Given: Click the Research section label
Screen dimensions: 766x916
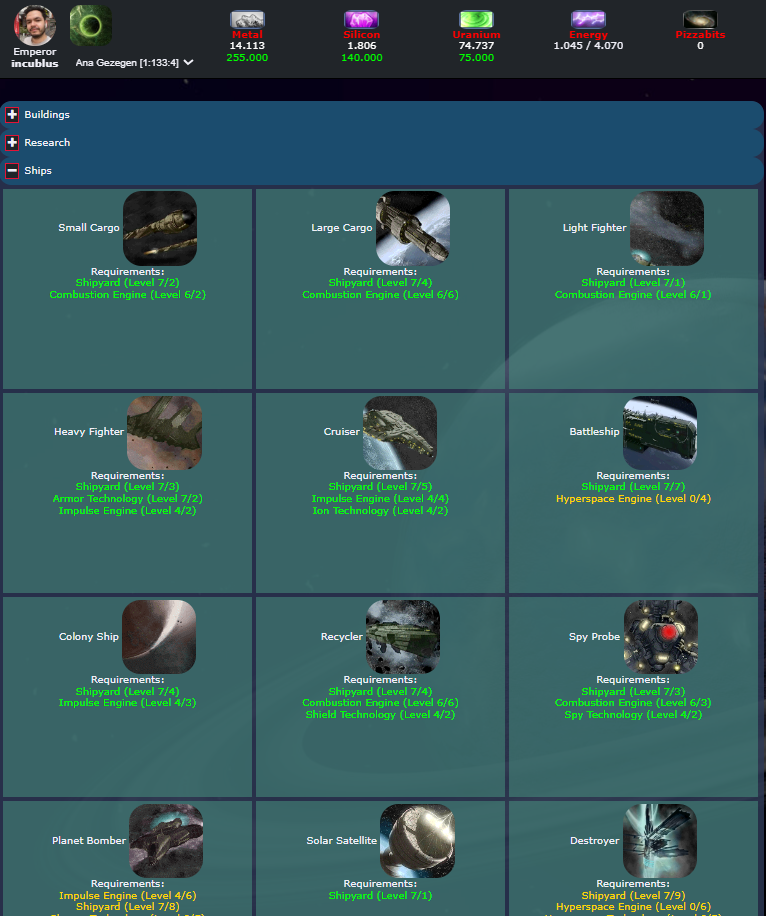Looking at the screenshot, I should (47, 143).
